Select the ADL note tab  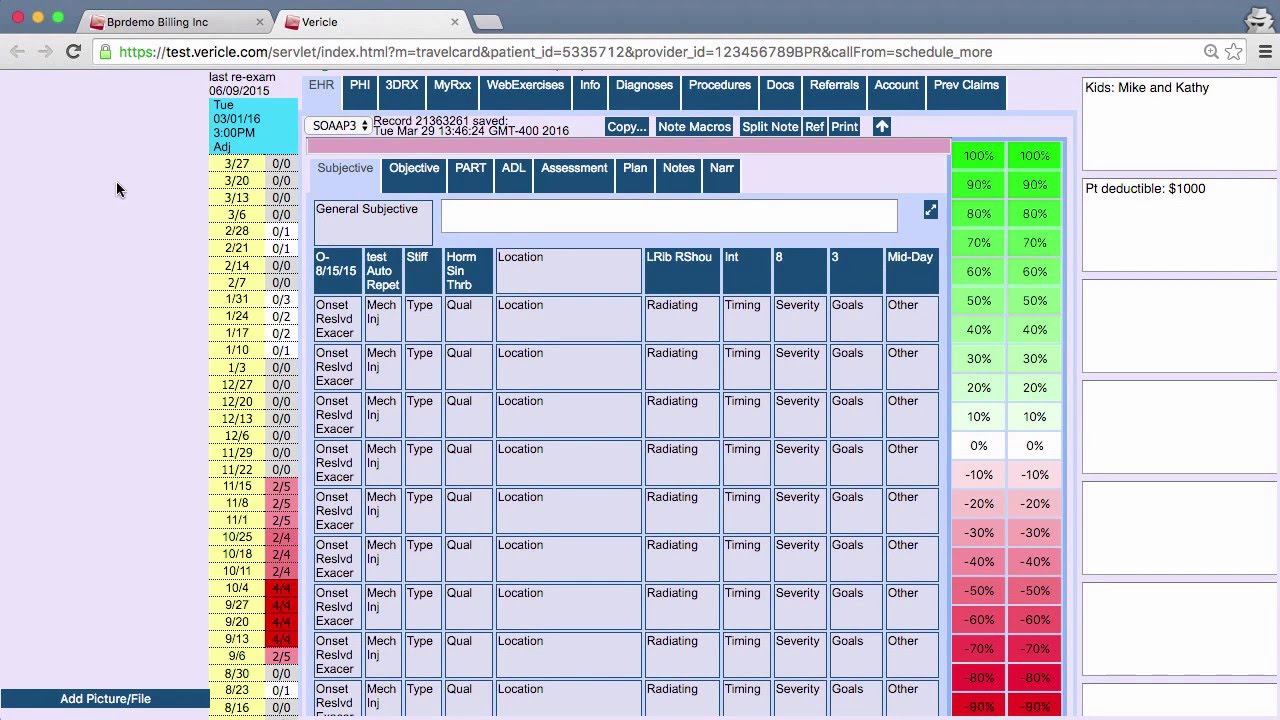pos(513,175)
